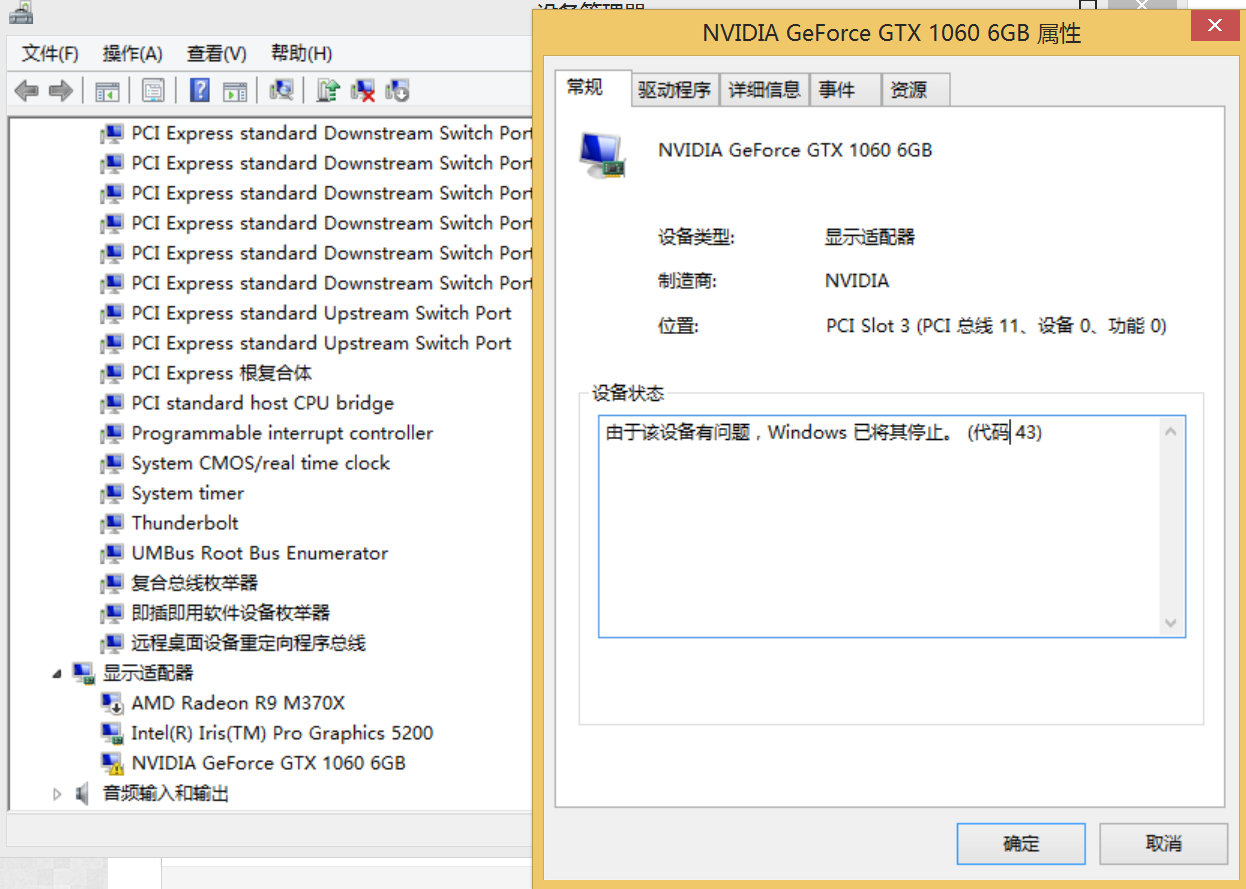1246x889 pixels.
Task: Expand the 音频输入和输出 category
Action: (57, 793)
